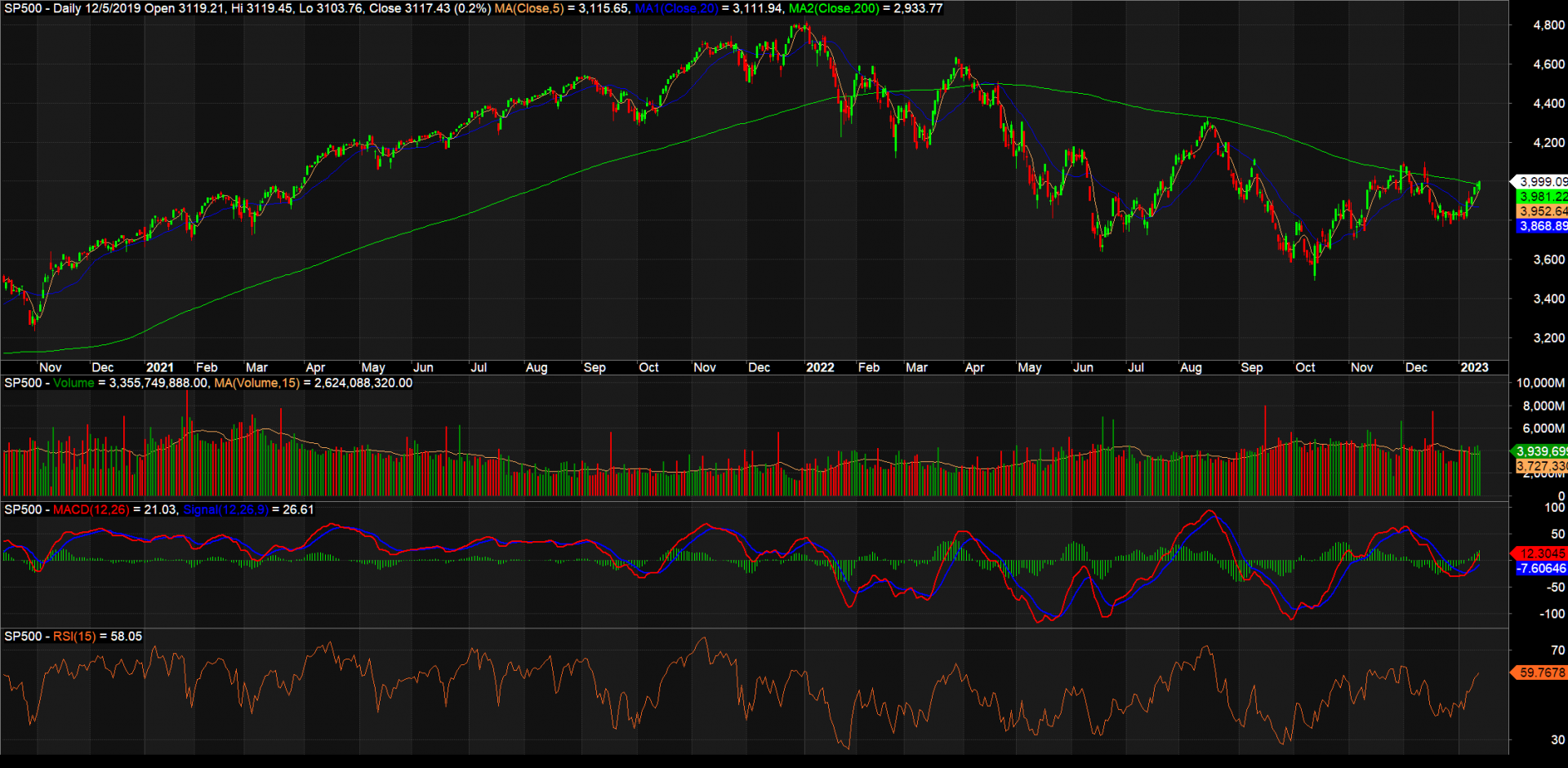Select the Volume indicator label
This screenshot has width=1568, height=768.
click(x=73, y=382)
